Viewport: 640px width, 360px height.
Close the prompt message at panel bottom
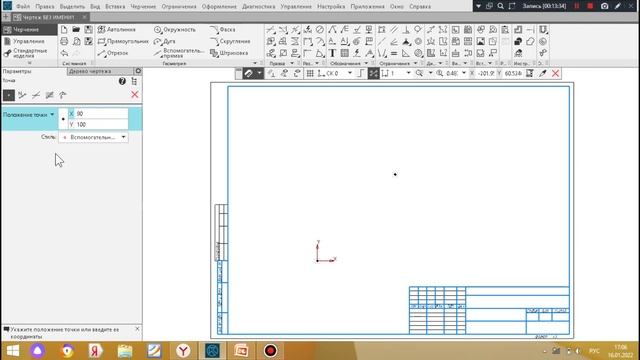(137, 329)
